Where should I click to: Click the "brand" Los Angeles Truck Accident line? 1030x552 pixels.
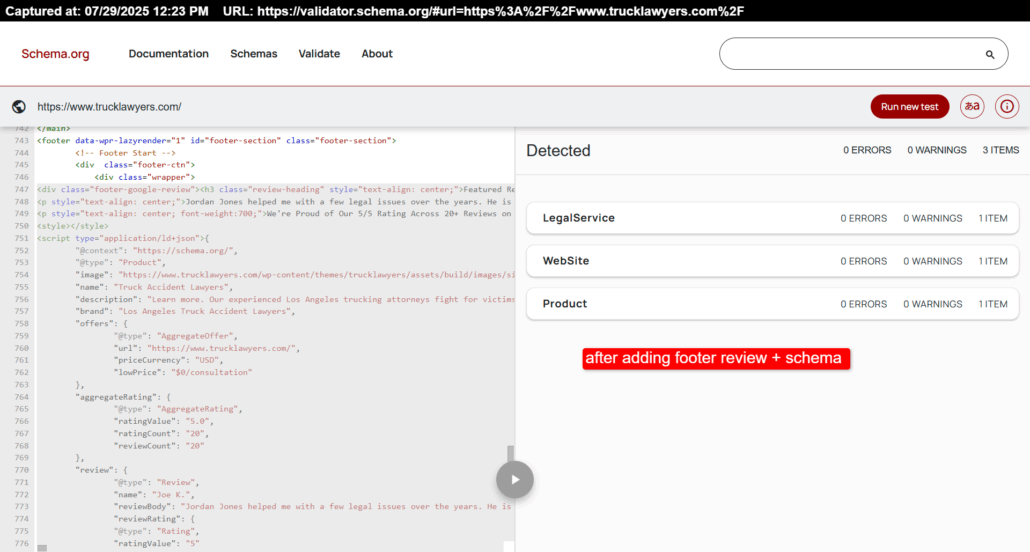(x=185, y=311)
